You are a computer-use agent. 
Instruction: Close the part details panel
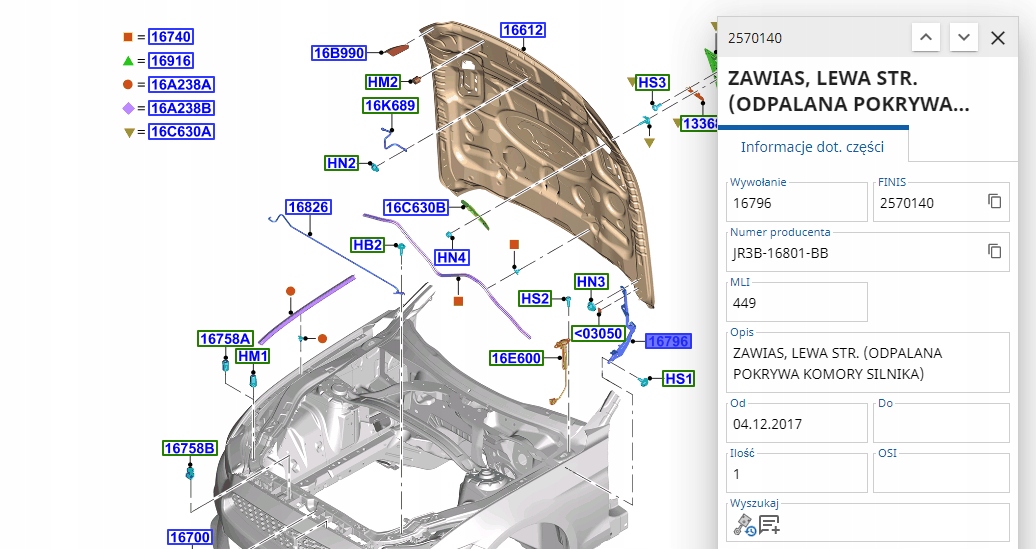(998, 38)
